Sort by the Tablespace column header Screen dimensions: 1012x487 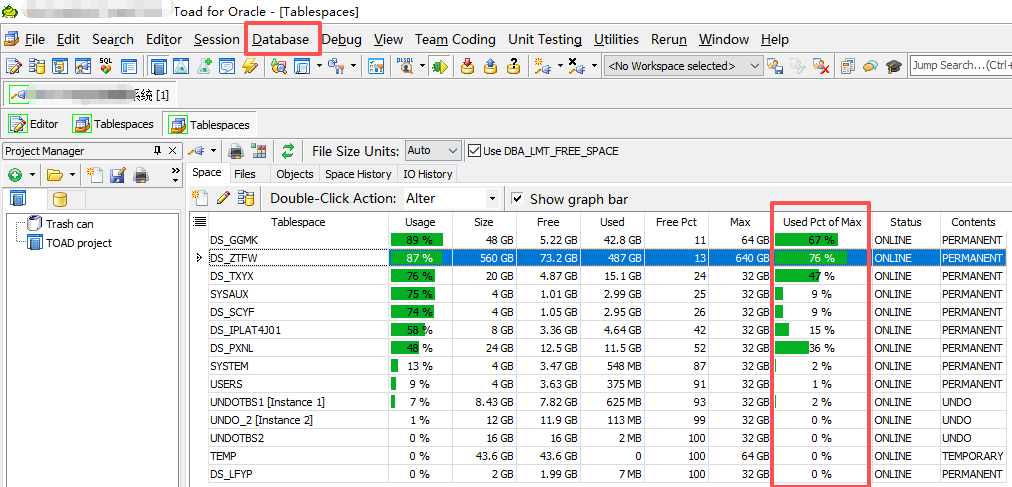(x=298, y=222)
